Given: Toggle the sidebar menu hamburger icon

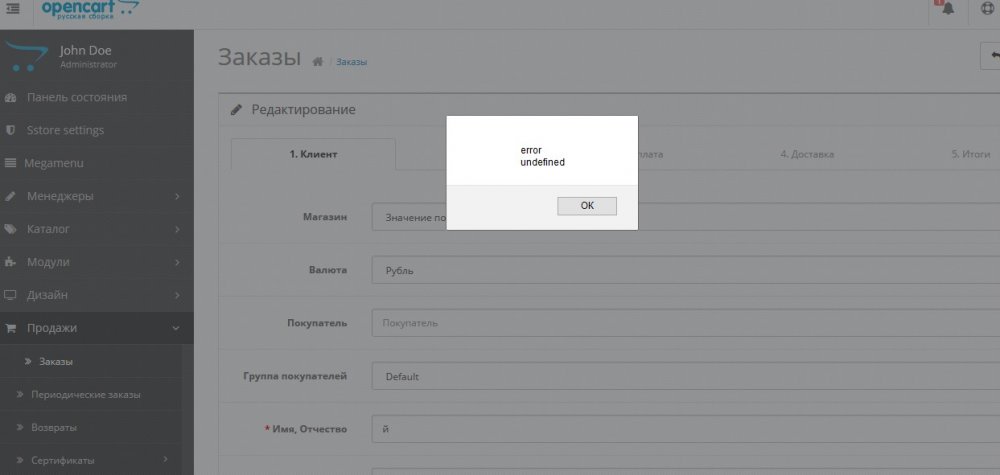Looking at the screenshot, I should (x=12, y=9).
